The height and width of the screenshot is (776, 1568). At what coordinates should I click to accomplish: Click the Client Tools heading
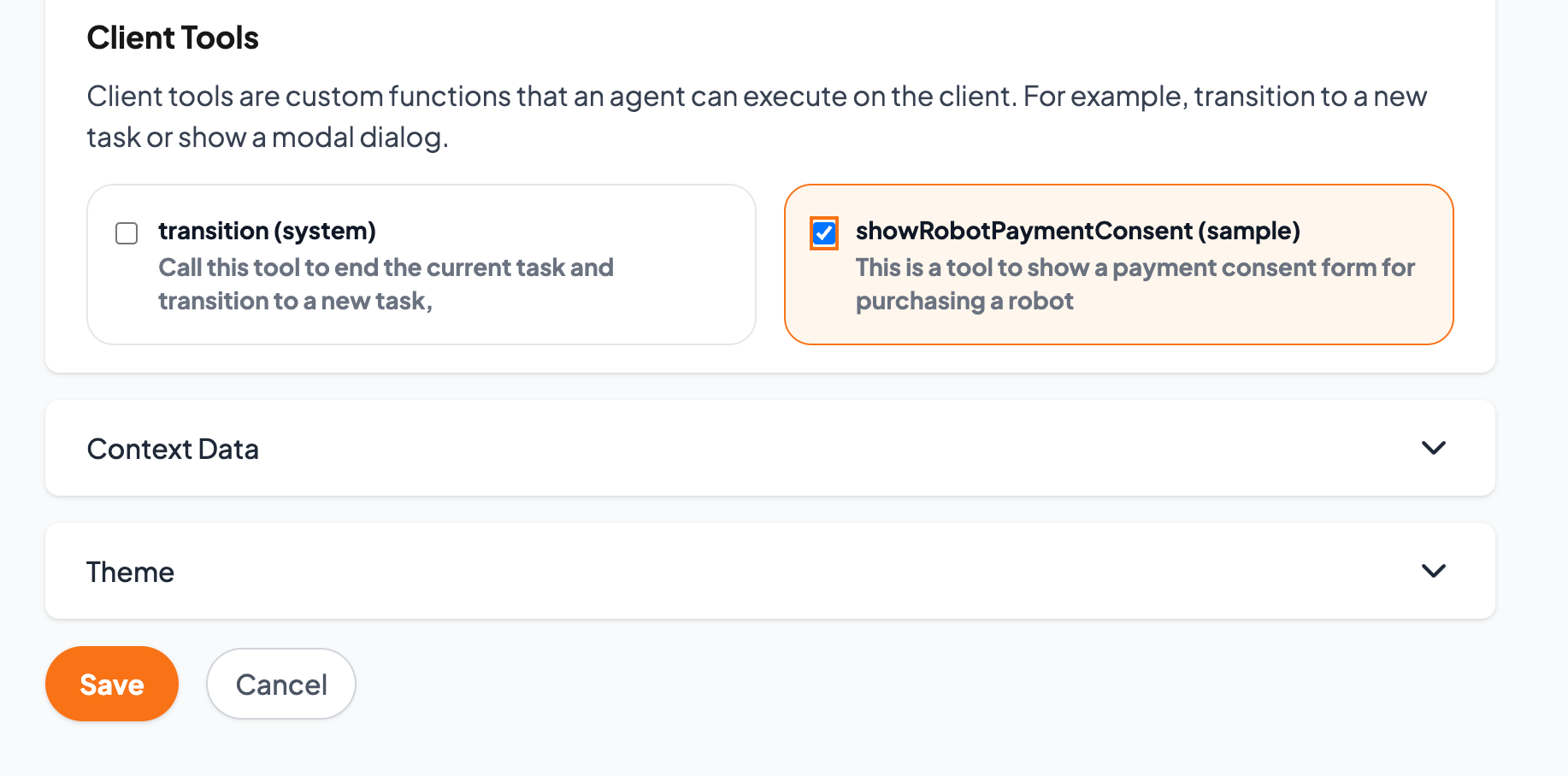click(173, 38)
